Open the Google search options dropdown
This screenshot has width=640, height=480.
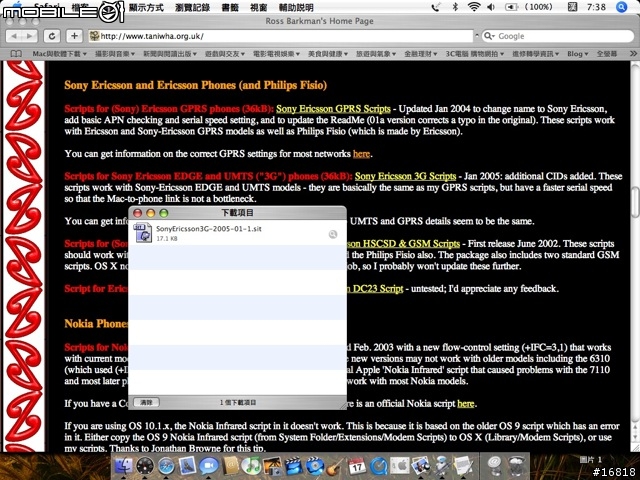point(489,36)
